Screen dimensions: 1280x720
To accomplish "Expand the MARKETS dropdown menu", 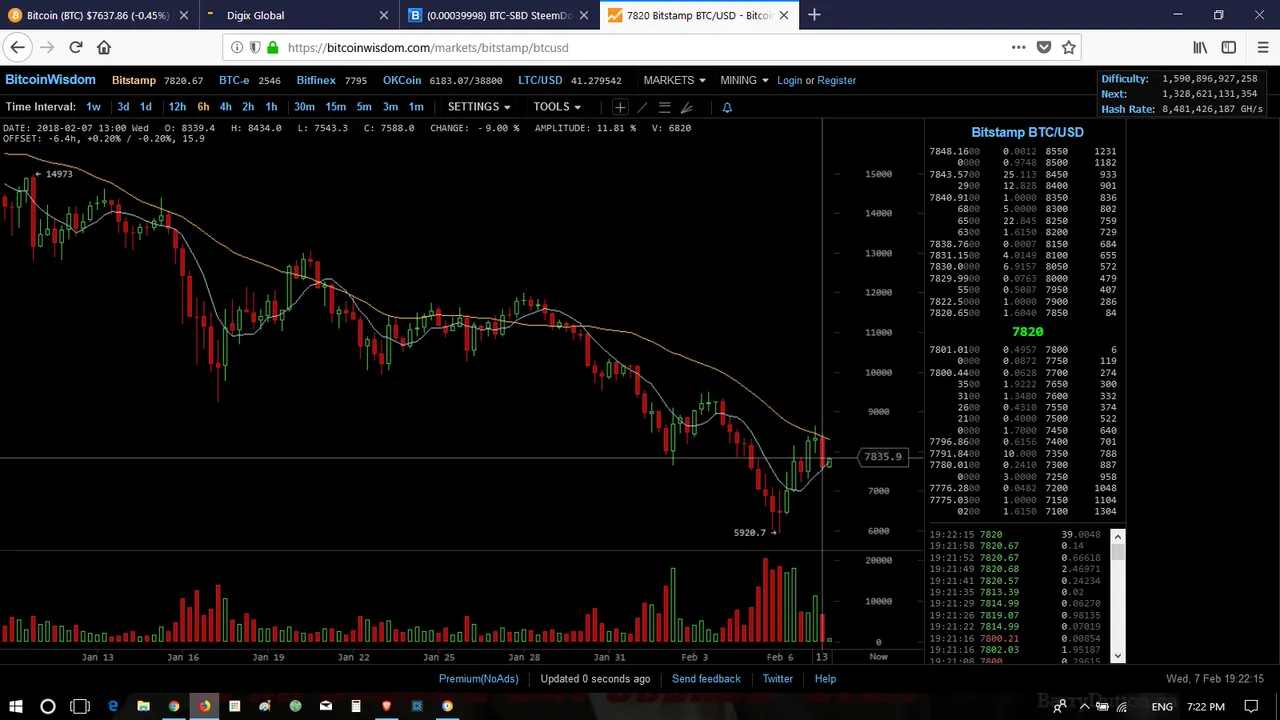I will (674, 80).
